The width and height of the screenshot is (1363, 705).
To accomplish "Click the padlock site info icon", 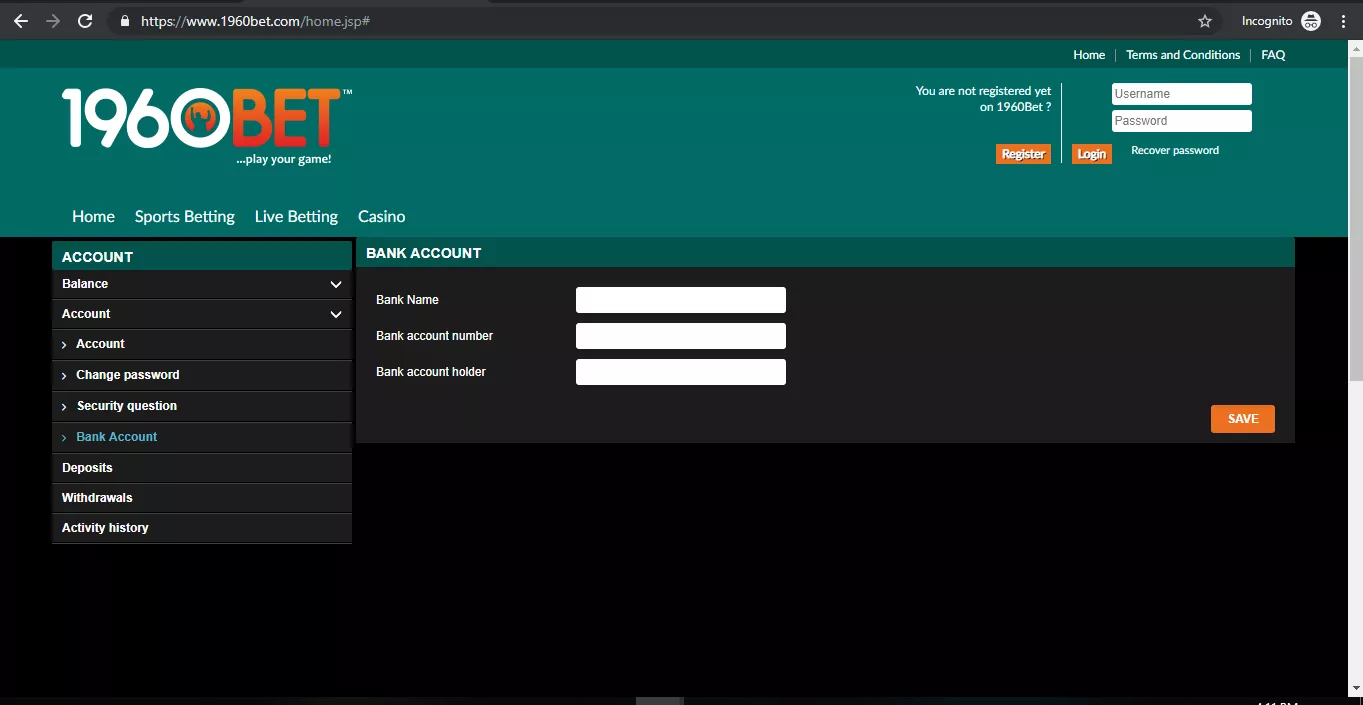I will click(124, 21).
